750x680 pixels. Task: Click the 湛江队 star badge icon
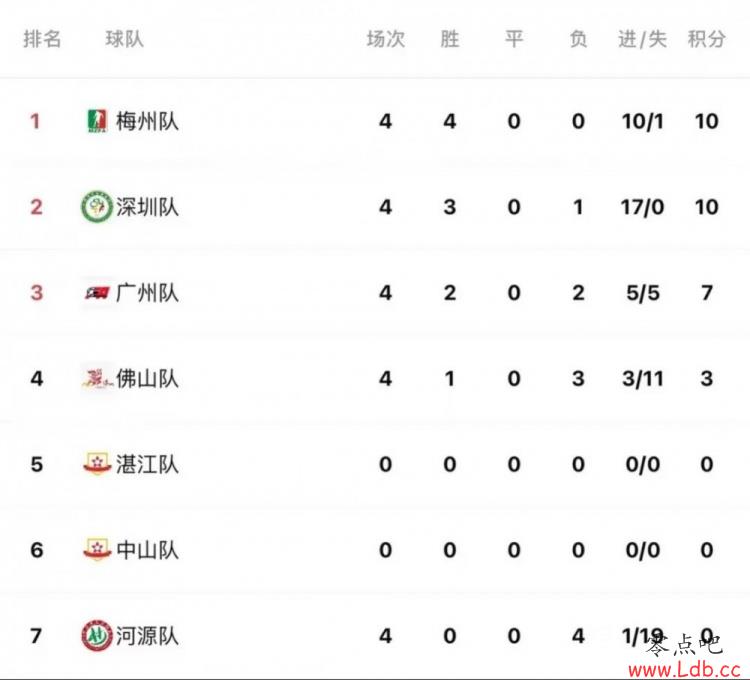click(97, 464)
